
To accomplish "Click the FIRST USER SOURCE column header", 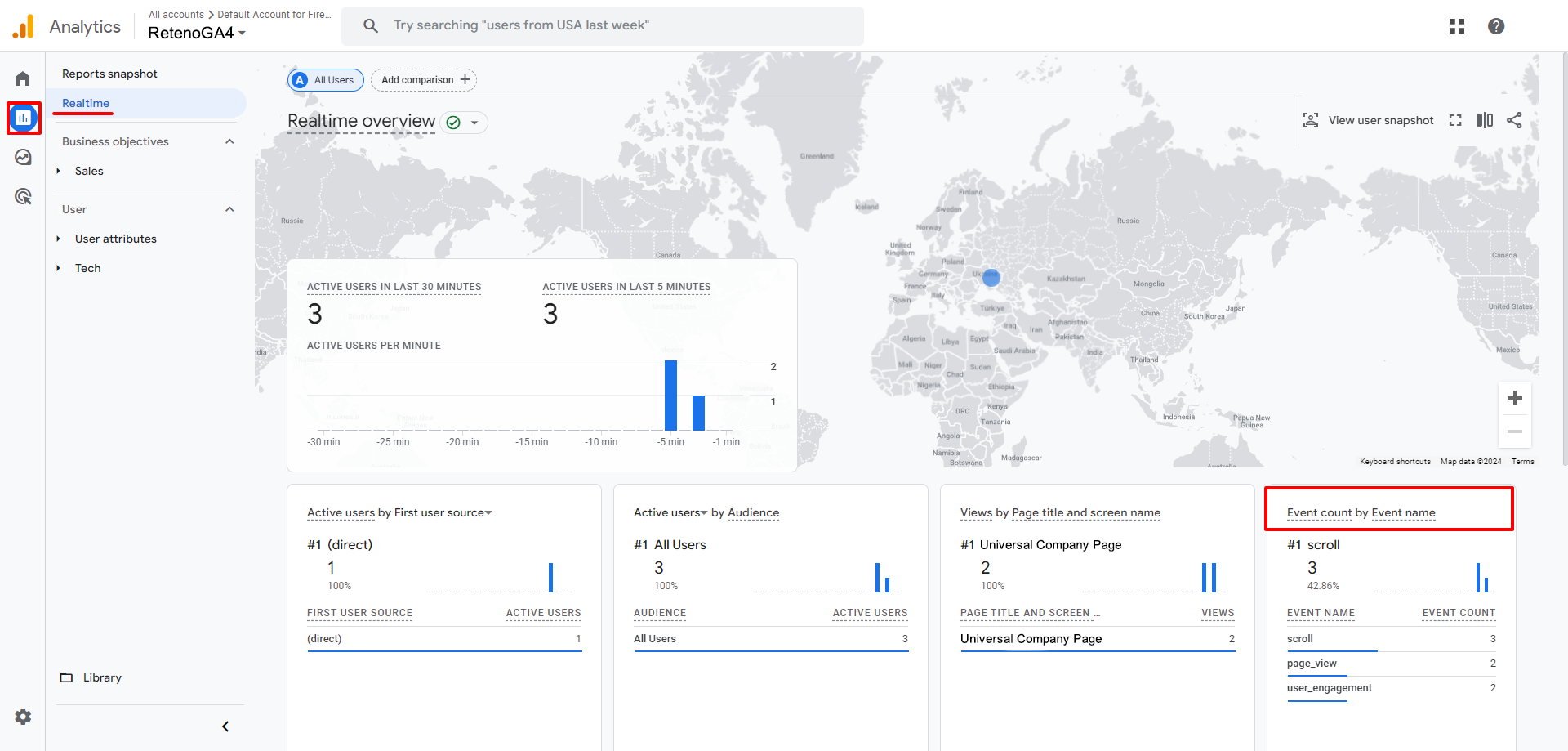I will pos(359,613).
